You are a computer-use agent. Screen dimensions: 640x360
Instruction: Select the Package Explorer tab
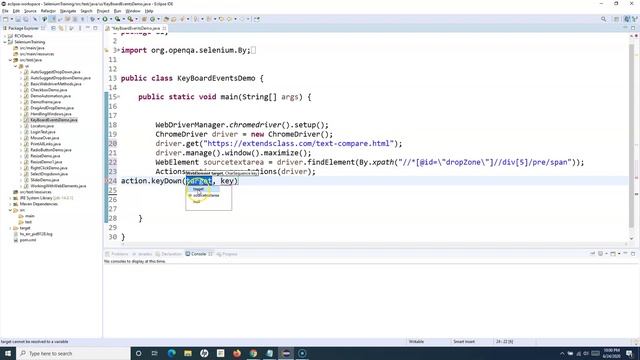[x=23, y=28]
